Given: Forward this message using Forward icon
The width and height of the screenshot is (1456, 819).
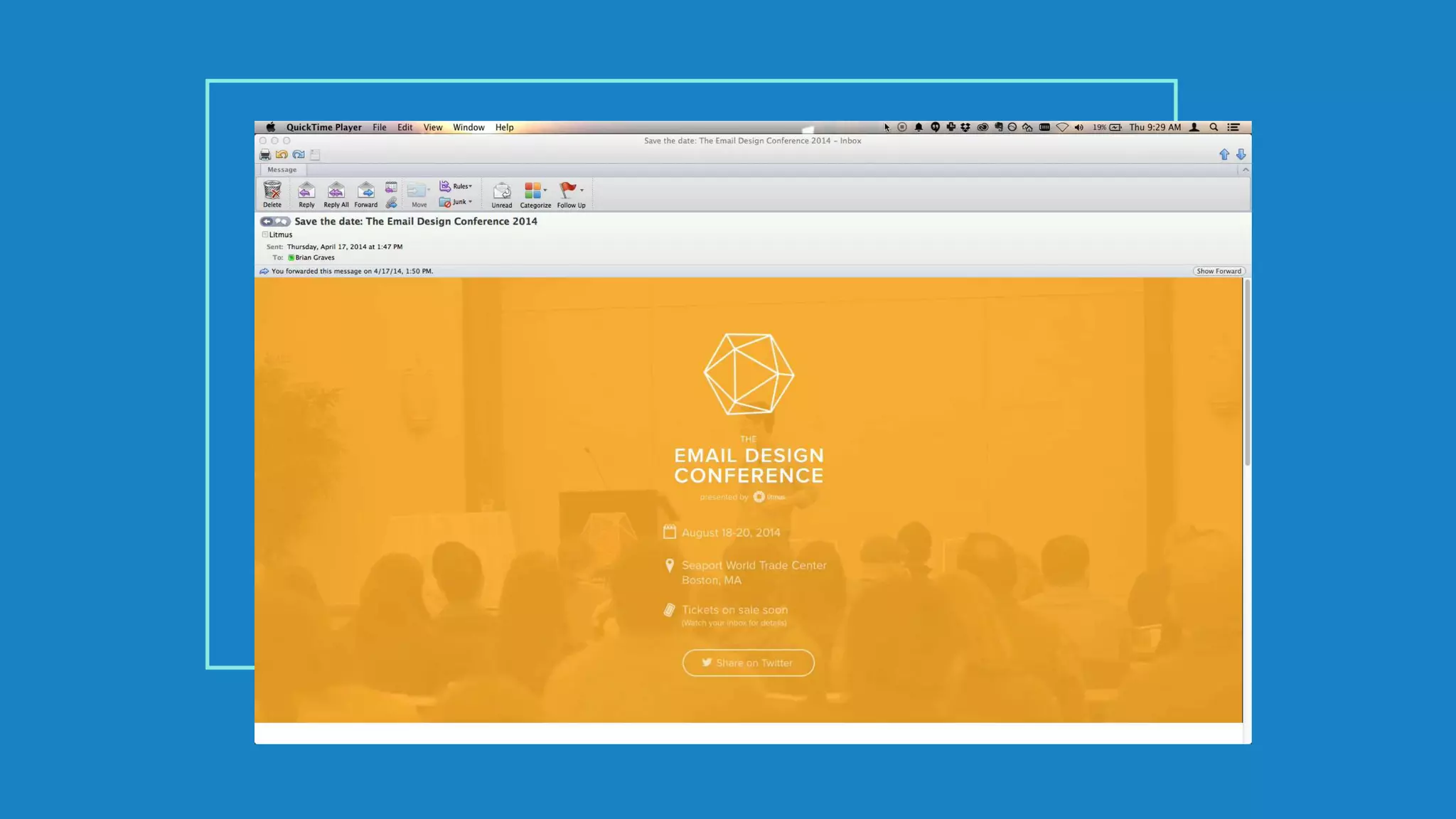Looking at the screenshot, I should point(366,191).
